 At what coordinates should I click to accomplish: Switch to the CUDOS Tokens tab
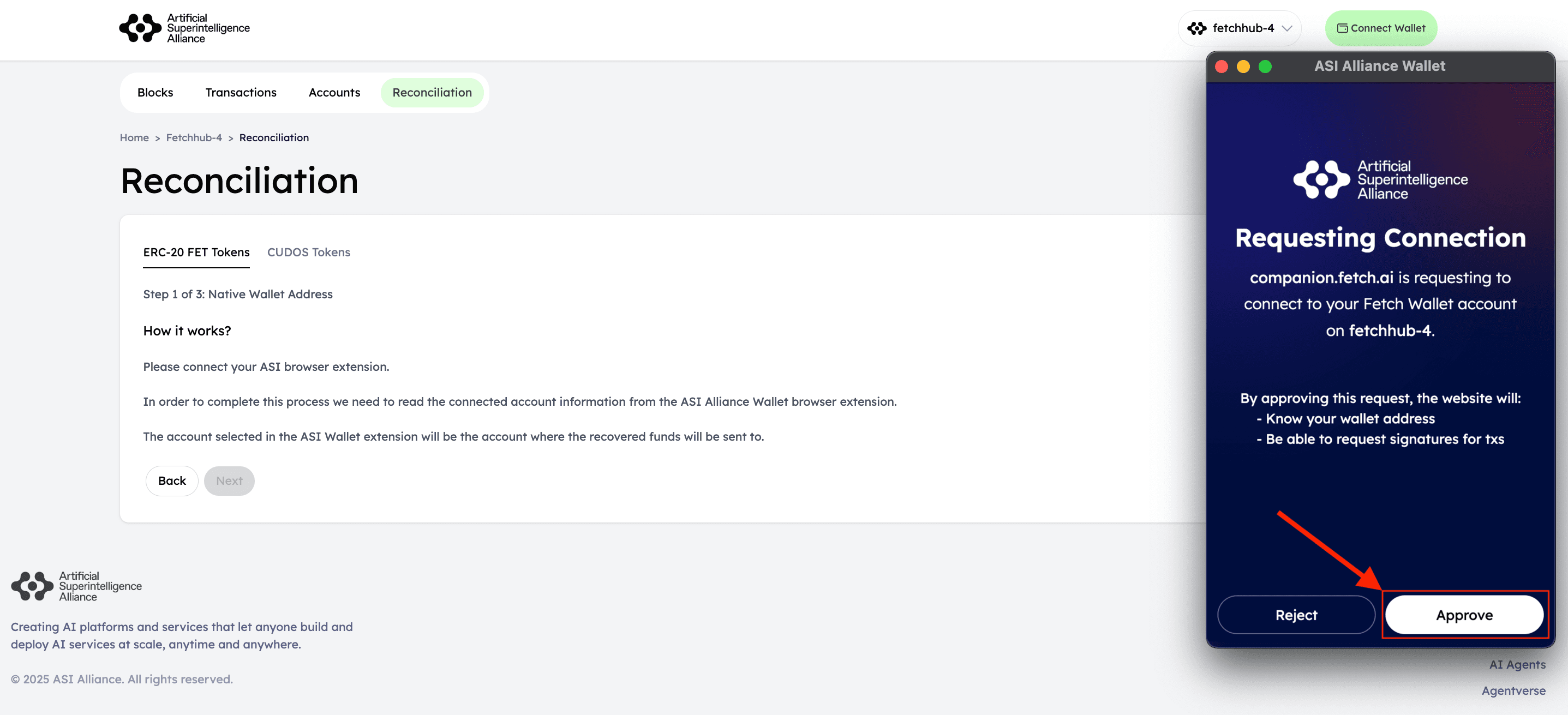point(308,252)
